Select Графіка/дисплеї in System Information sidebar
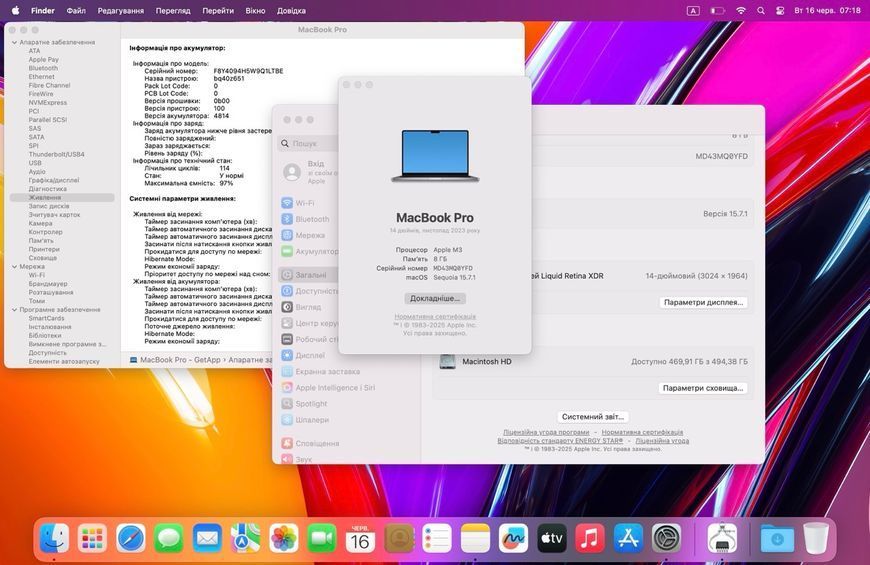870x565 pixels. click(54, 180)
